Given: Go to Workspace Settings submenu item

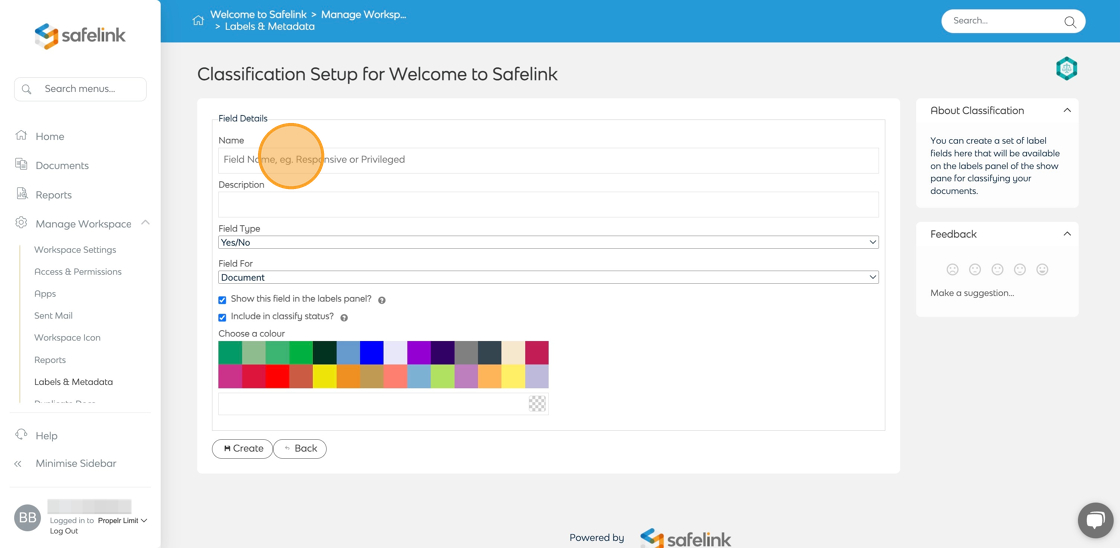Looking at the screenshot, I should click(x=75, y=250).
